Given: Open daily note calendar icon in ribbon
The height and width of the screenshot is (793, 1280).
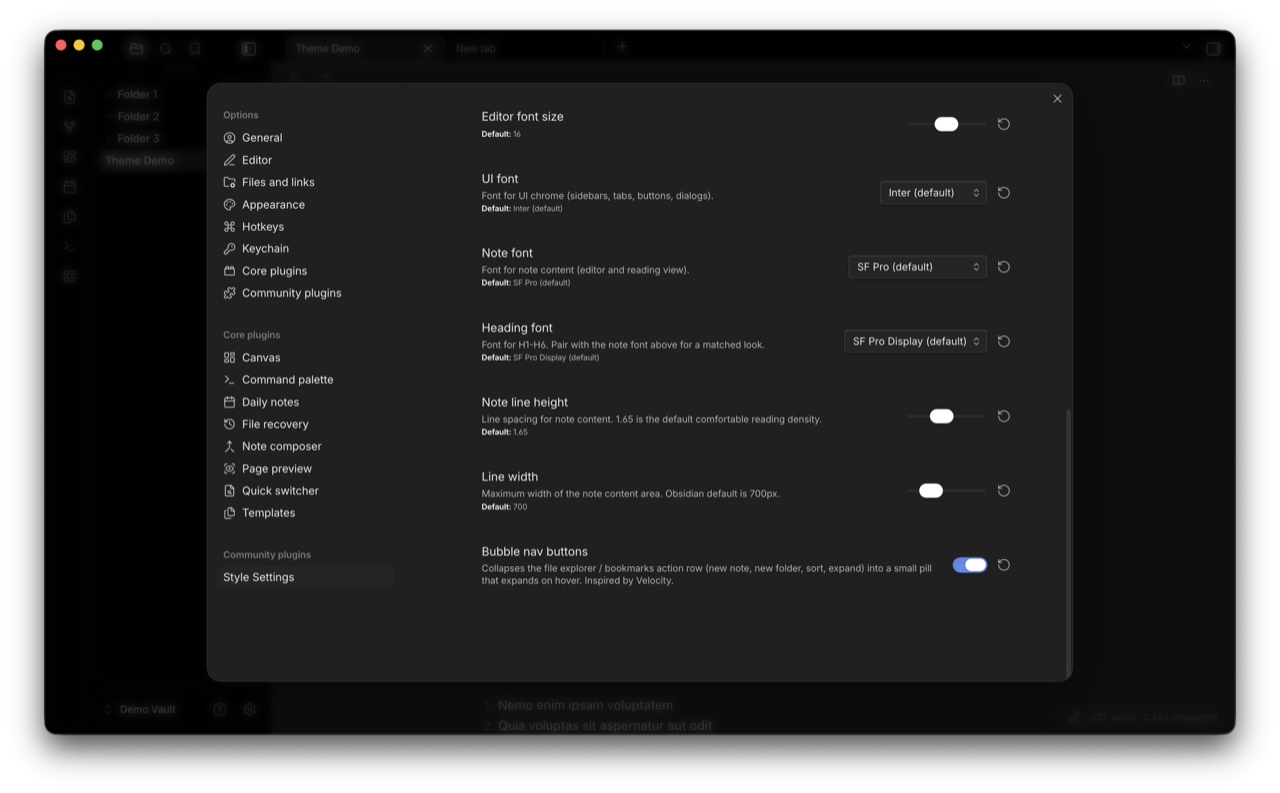Looking at the screenshot, I should [69, 187].
